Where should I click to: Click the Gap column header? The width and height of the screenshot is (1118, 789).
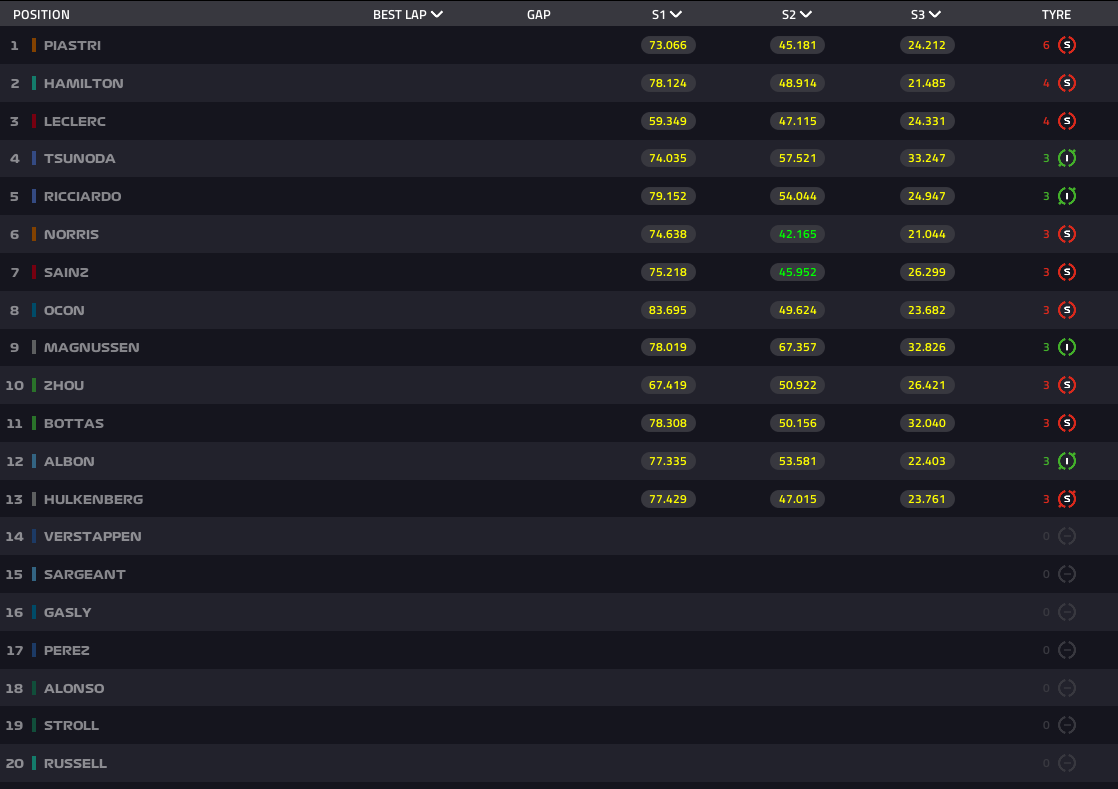point(538,15)
